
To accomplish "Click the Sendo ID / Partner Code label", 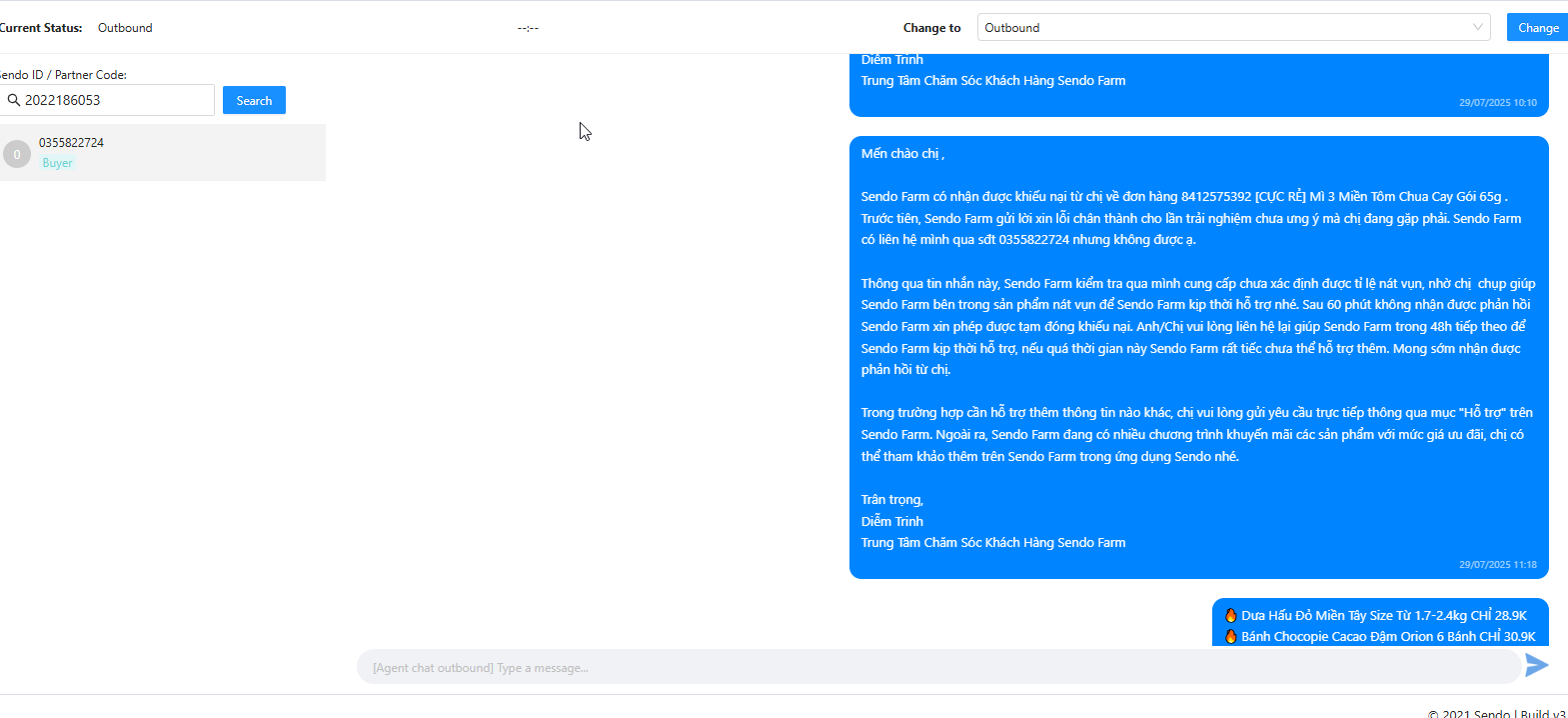I will (x=63, y=75).
